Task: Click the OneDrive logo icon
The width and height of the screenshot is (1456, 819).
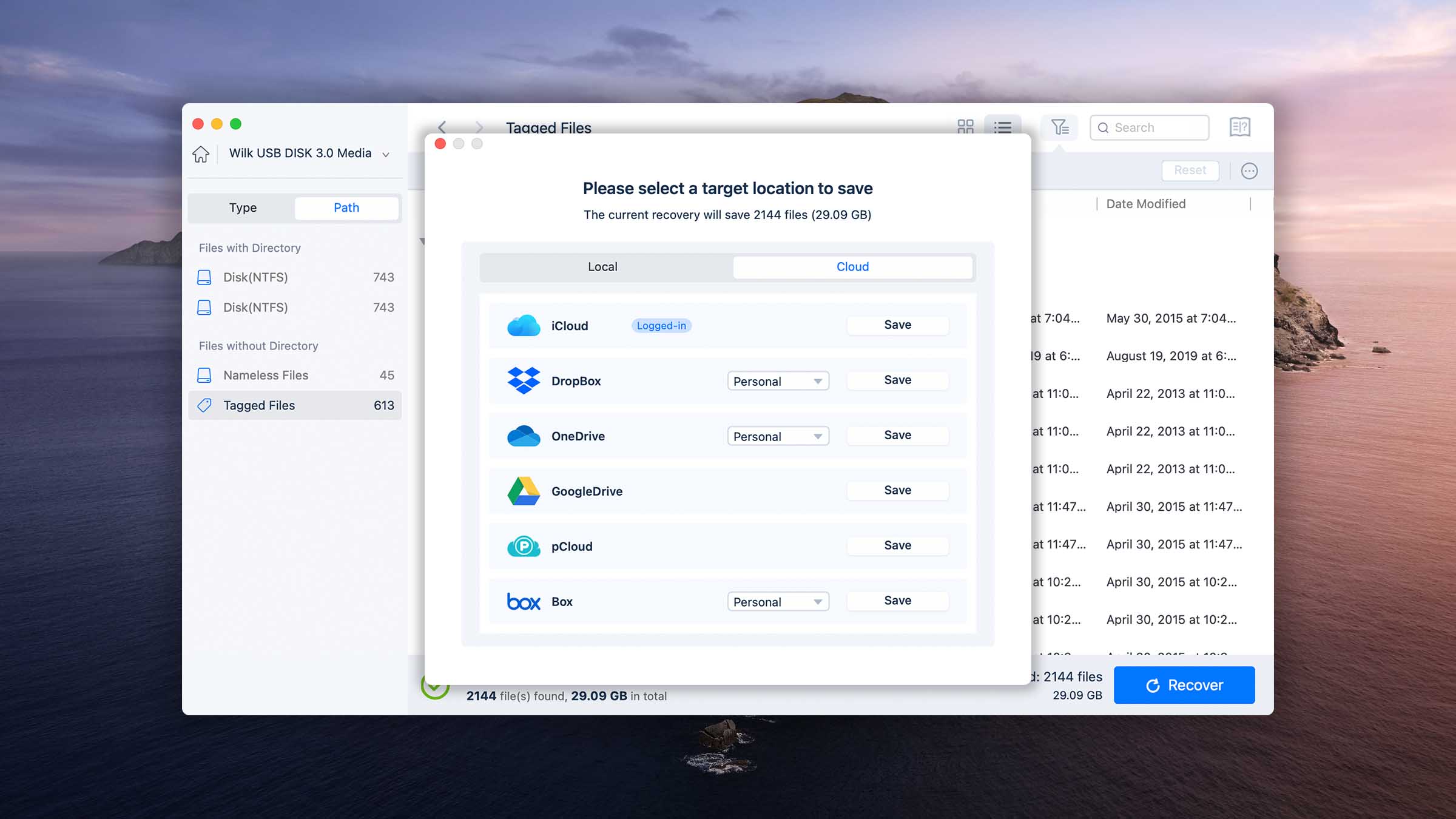Action: (524, 436)
